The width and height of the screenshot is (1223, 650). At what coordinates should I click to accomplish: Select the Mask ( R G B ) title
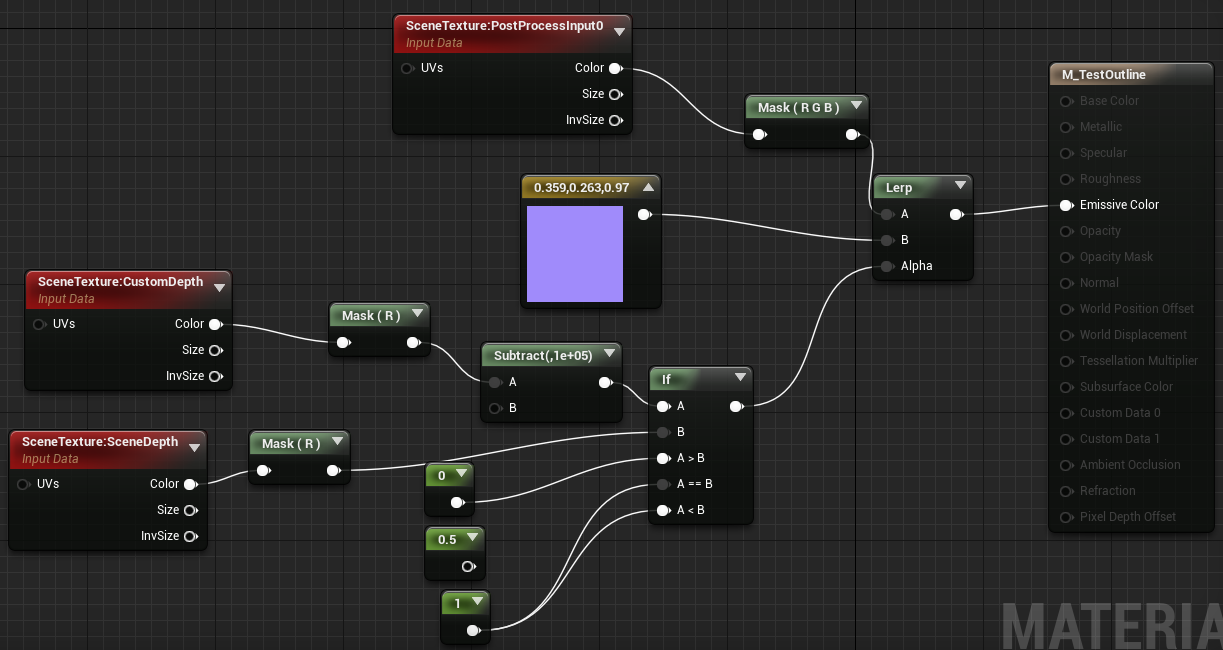[x=798, y=107]
